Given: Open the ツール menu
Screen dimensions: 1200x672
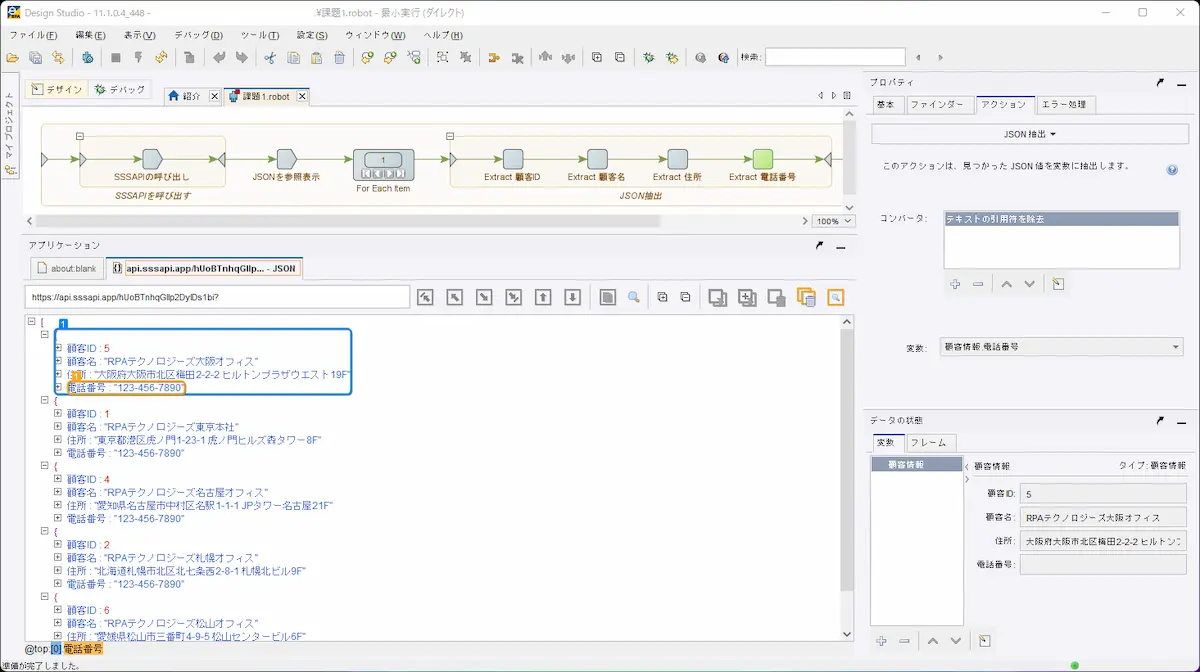Looking at the screenshot, I should (260, 35).
